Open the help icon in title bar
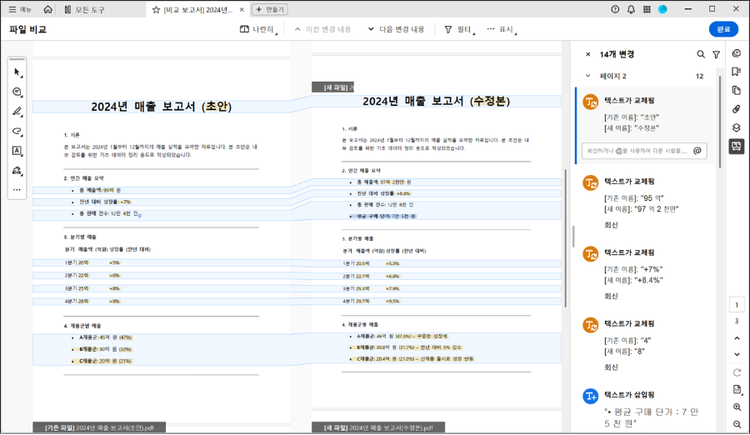750x435 pixels. (615, 10)
